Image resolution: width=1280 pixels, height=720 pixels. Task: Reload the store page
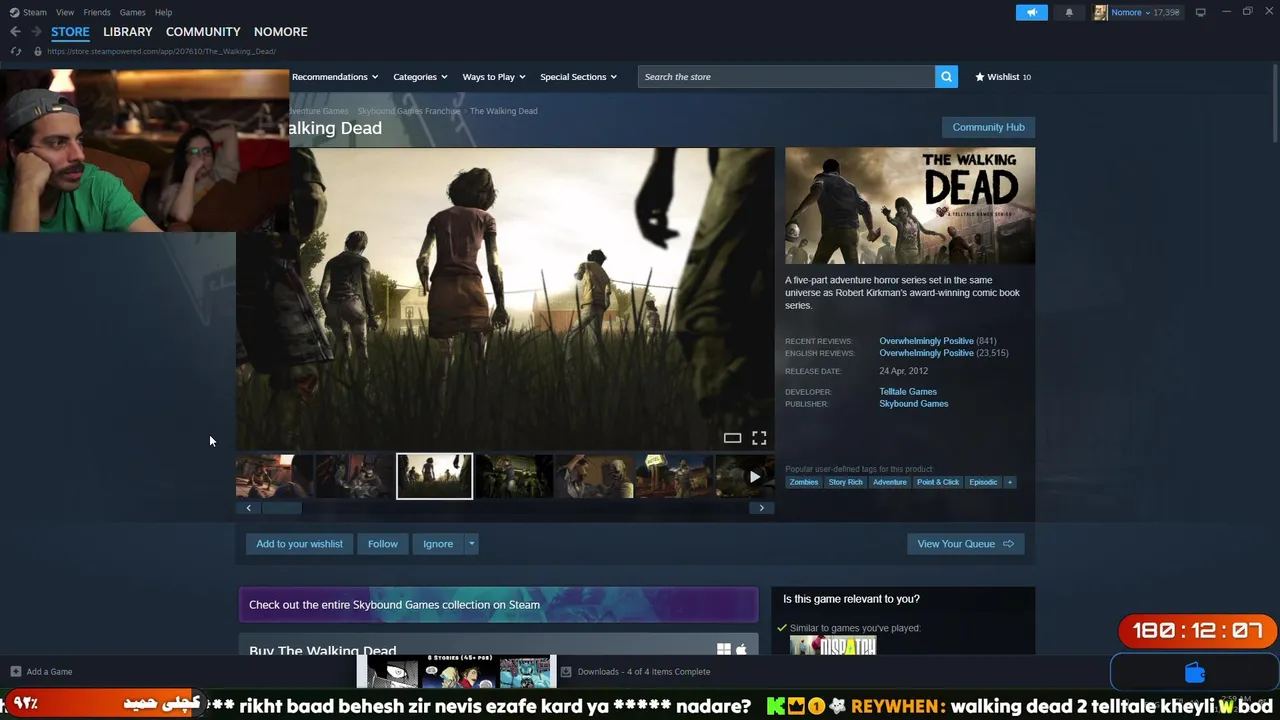point(15,51)
